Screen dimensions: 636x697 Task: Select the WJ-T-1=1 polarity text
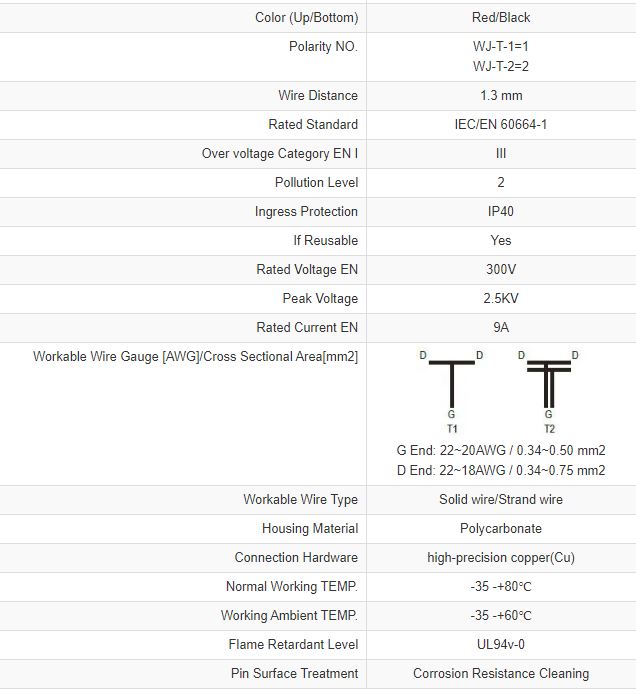coord(501,47)
